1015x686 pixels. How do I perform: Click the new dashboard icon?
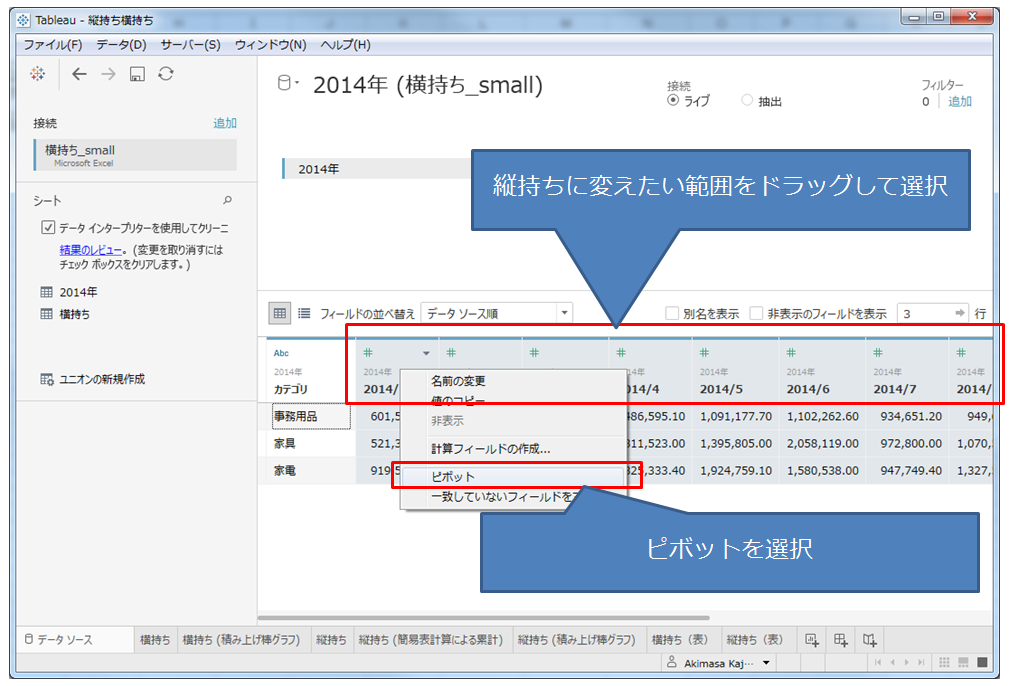coord(841,639)
